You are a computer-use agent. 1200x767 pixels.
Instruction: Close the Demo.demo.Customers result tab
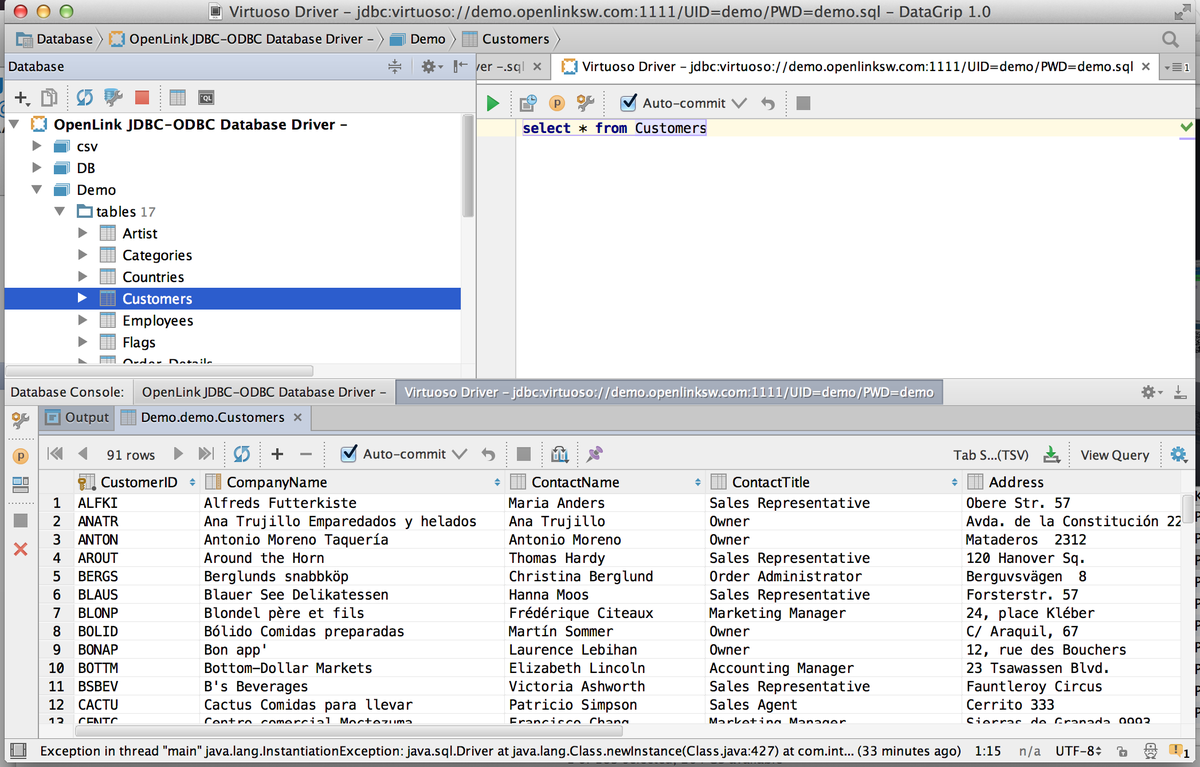pyautogui.click(x=297, y=417)
